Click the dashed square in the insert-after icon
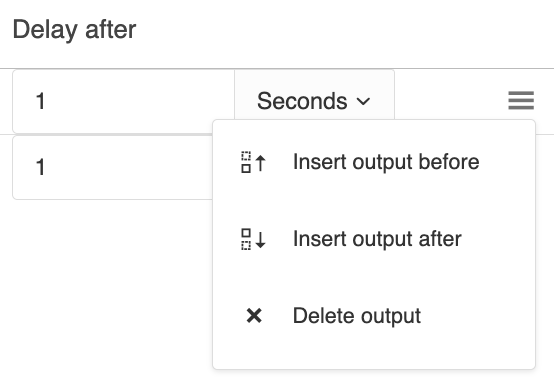The height and width of the screenshot is (388, 556). (x=246, y=245)
